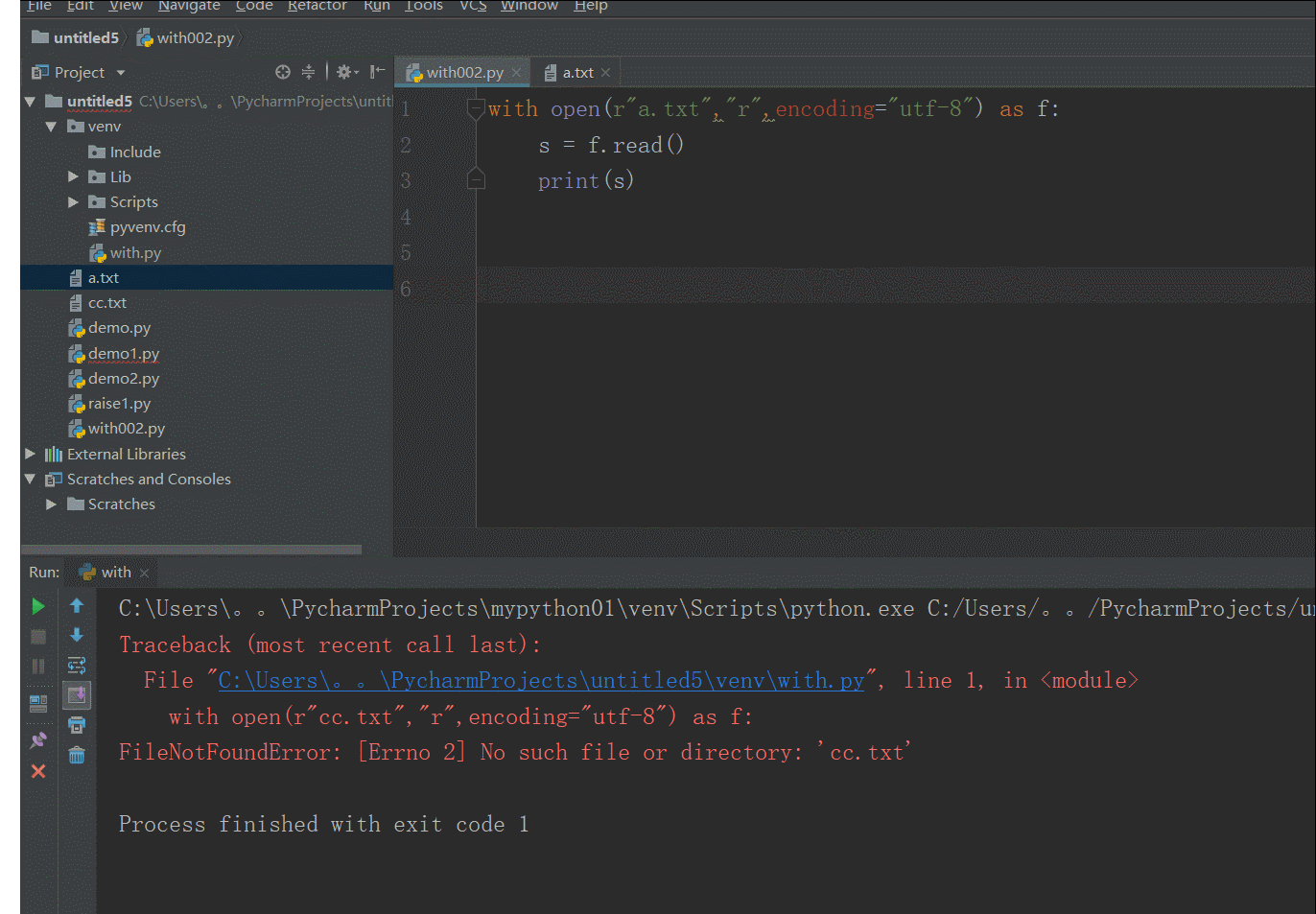The image size is (1316, 914).
Task: Click untitled5 in the navigation breadcrumb
Action: click(x=76, y=37)
